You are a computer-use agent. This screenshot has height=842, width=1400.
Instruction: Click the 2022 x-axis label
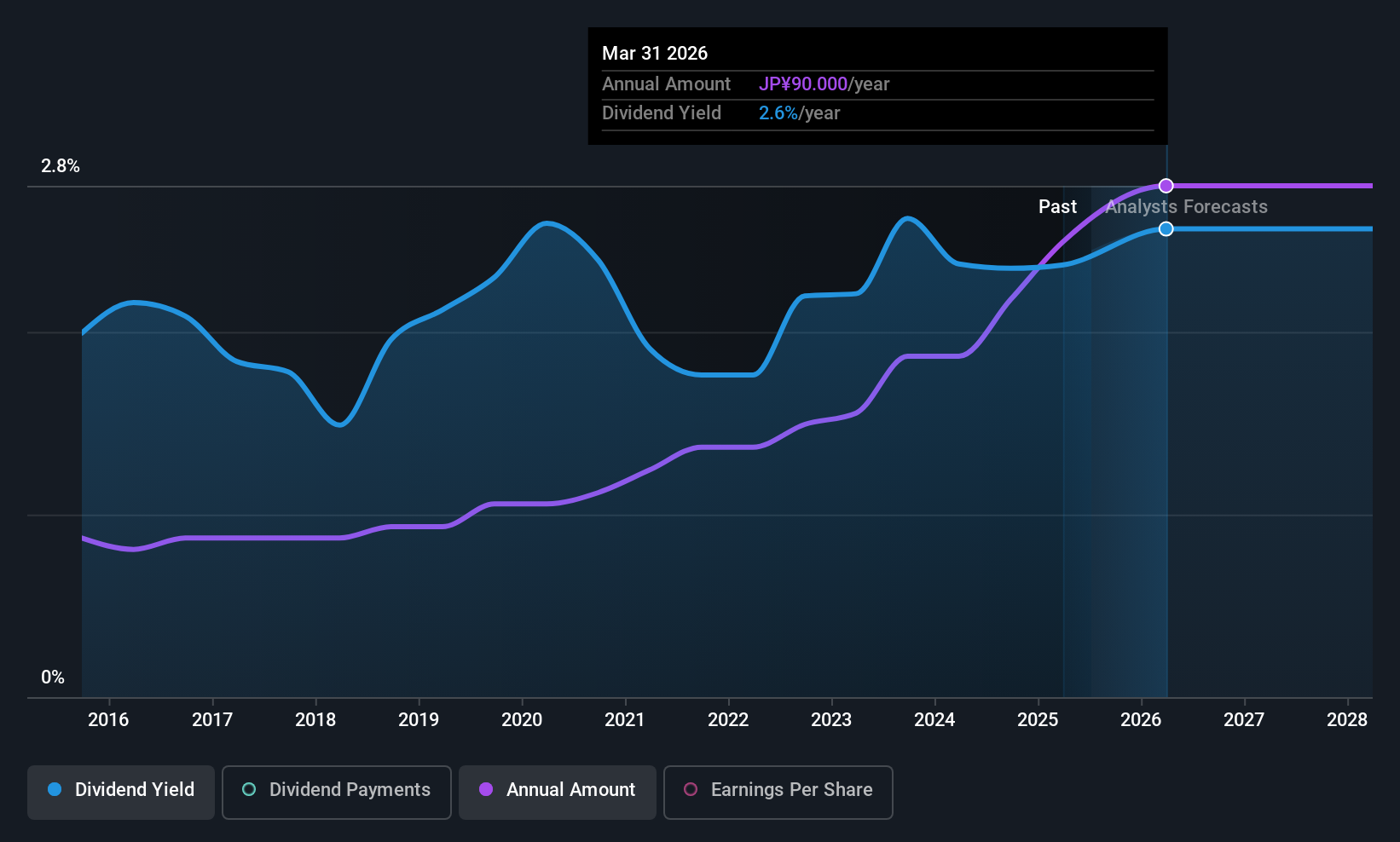728,720
